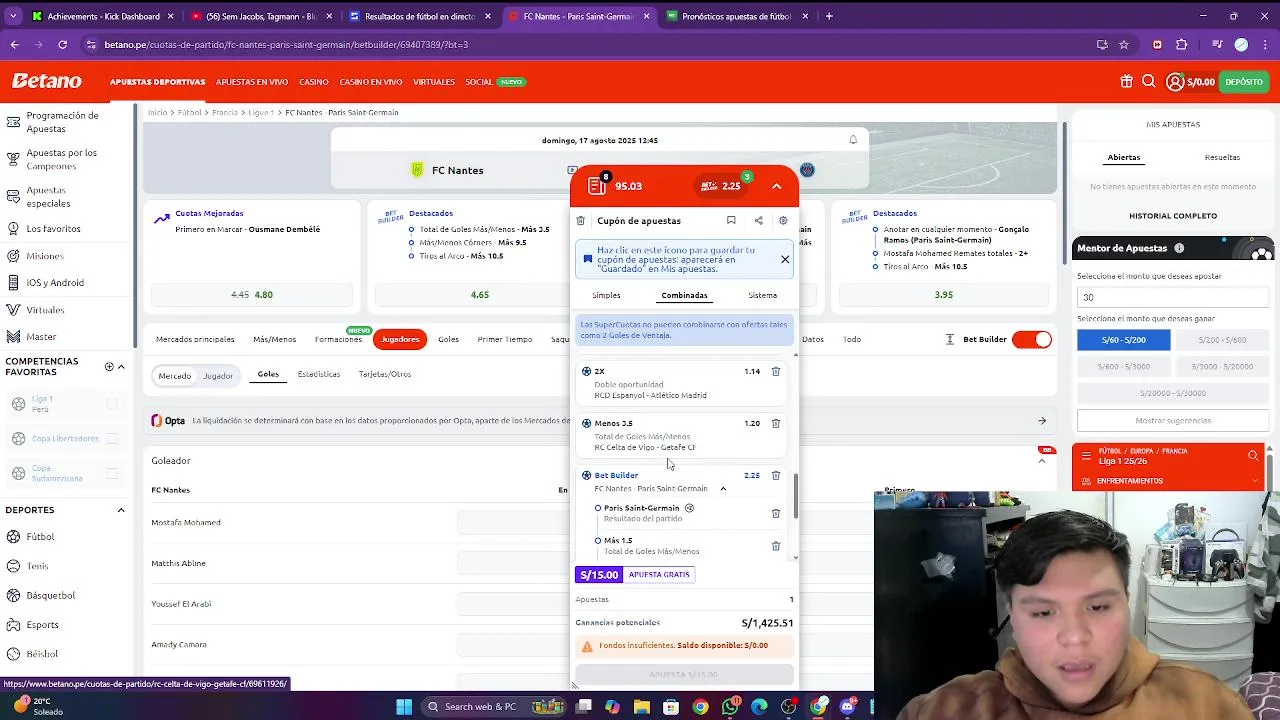Clear bet slip with trash icon beside Cupón
Image resolution: width=1280 pixels, height=720 pixels.
[x=580, y=221]
